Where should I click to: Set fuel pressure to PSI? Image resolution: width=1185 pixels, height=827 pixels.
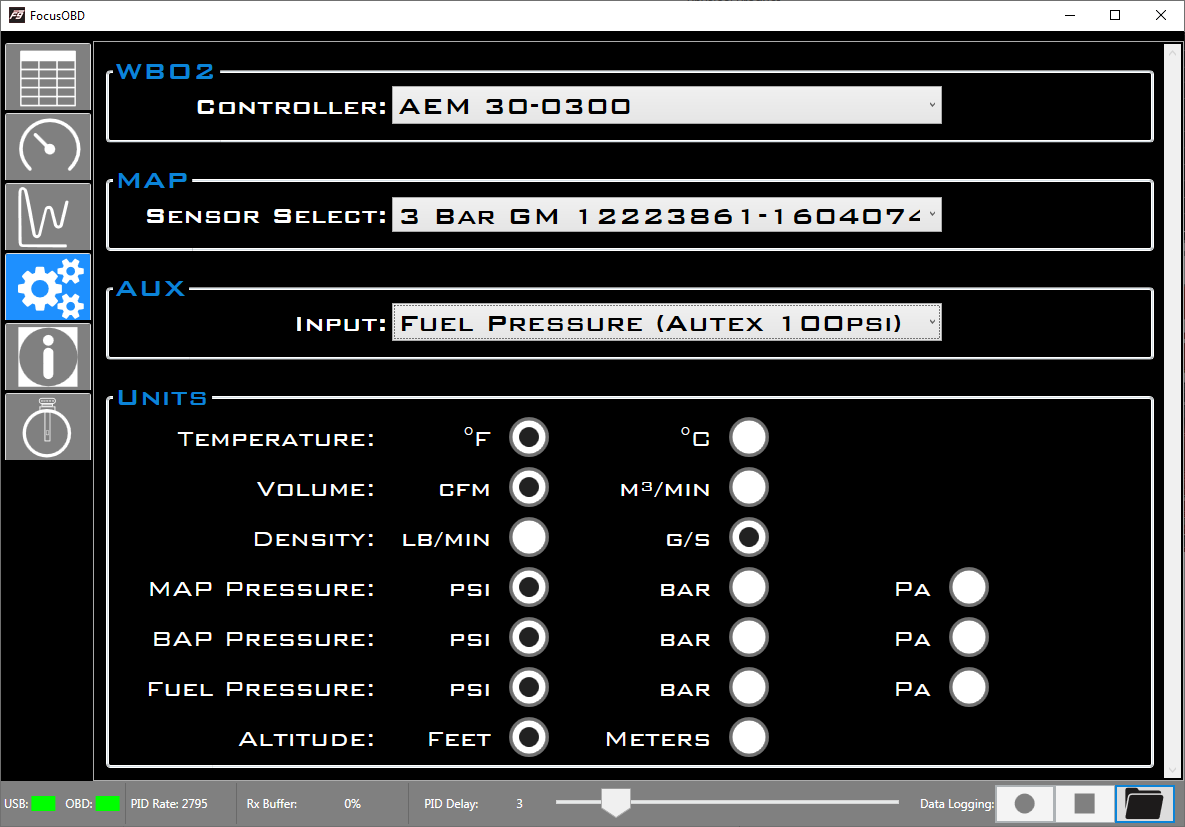click(528, 687)
